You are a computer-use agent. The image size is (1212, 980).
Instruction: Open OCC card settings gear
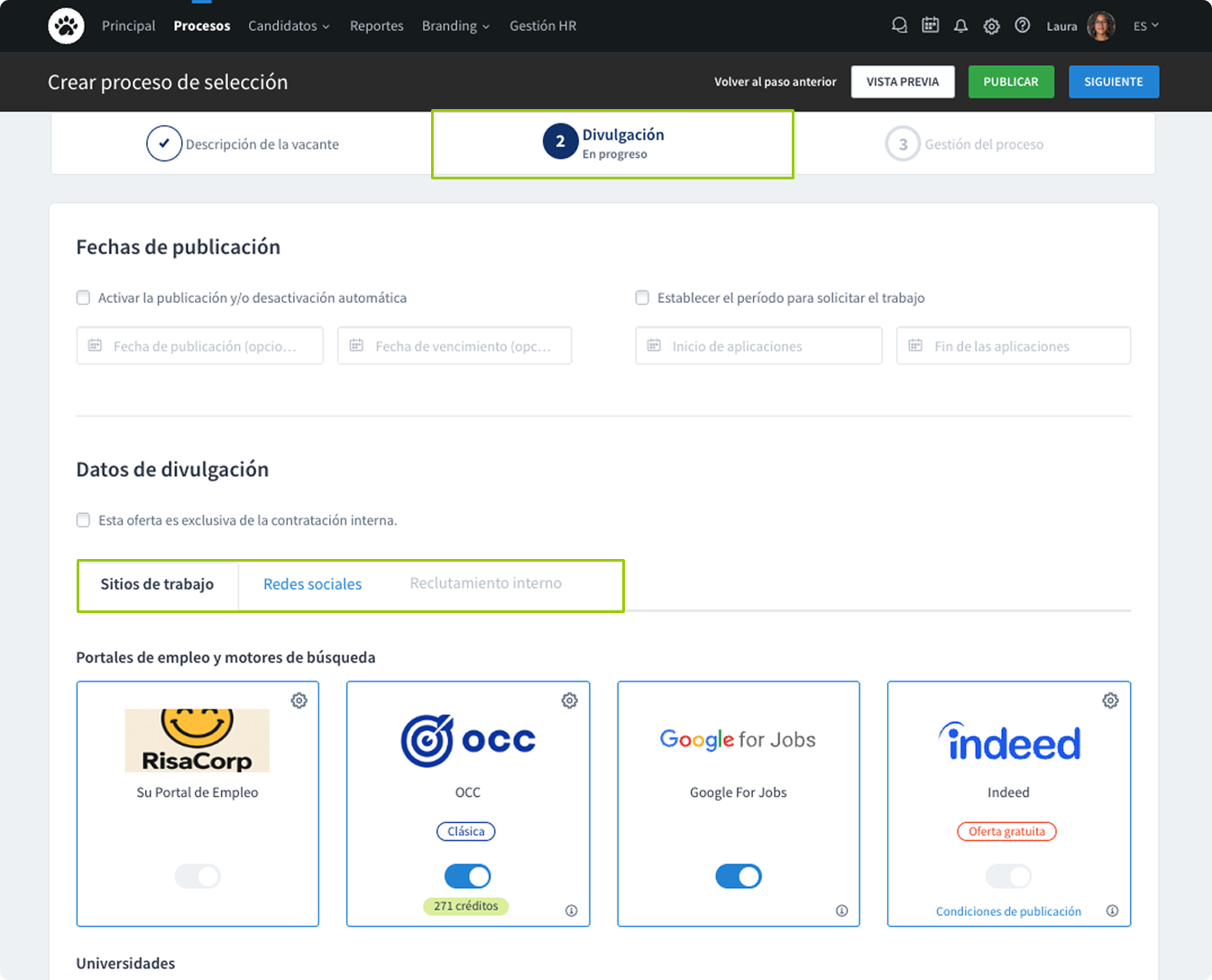point(569,701)
